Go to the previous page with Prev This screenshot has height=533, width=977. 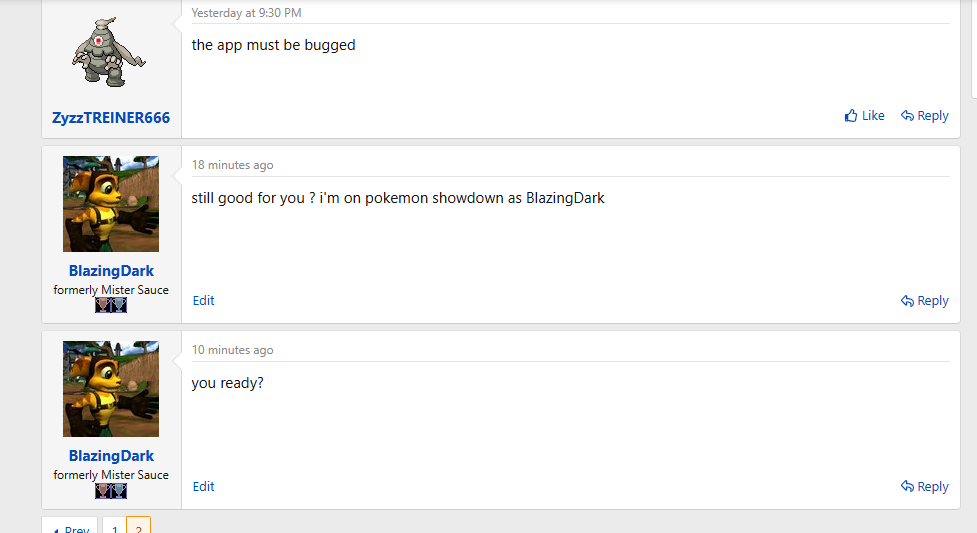pos(70,526)
